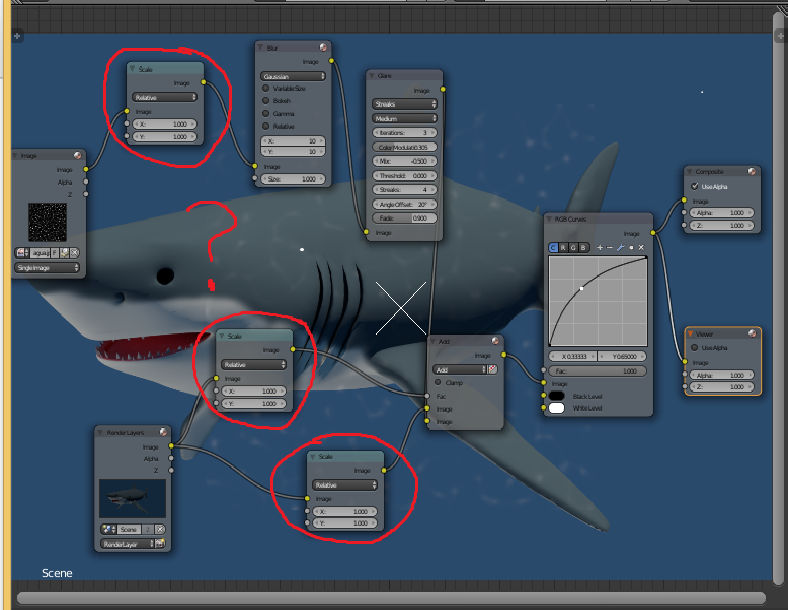Toggle the Viewer node preview icon

tap(752, 334)
